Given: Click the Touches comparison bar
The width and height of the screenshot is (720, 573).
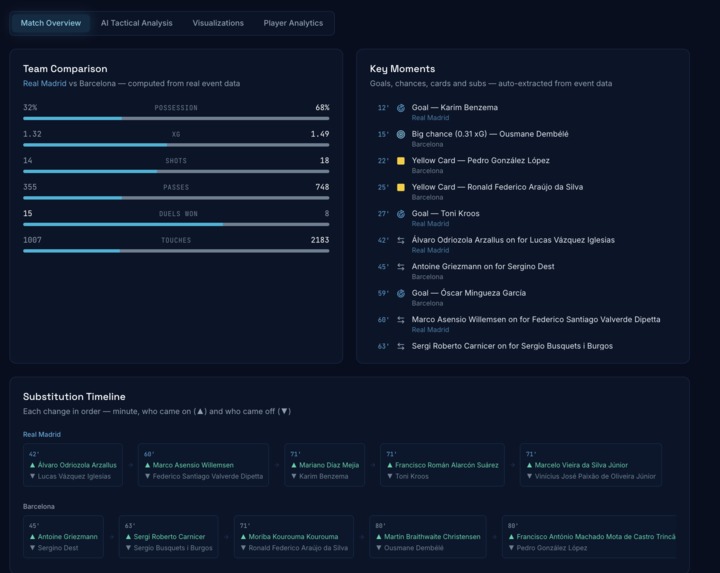Looking at the screenshot, I should pyautogui.click(x=176, y=251).
